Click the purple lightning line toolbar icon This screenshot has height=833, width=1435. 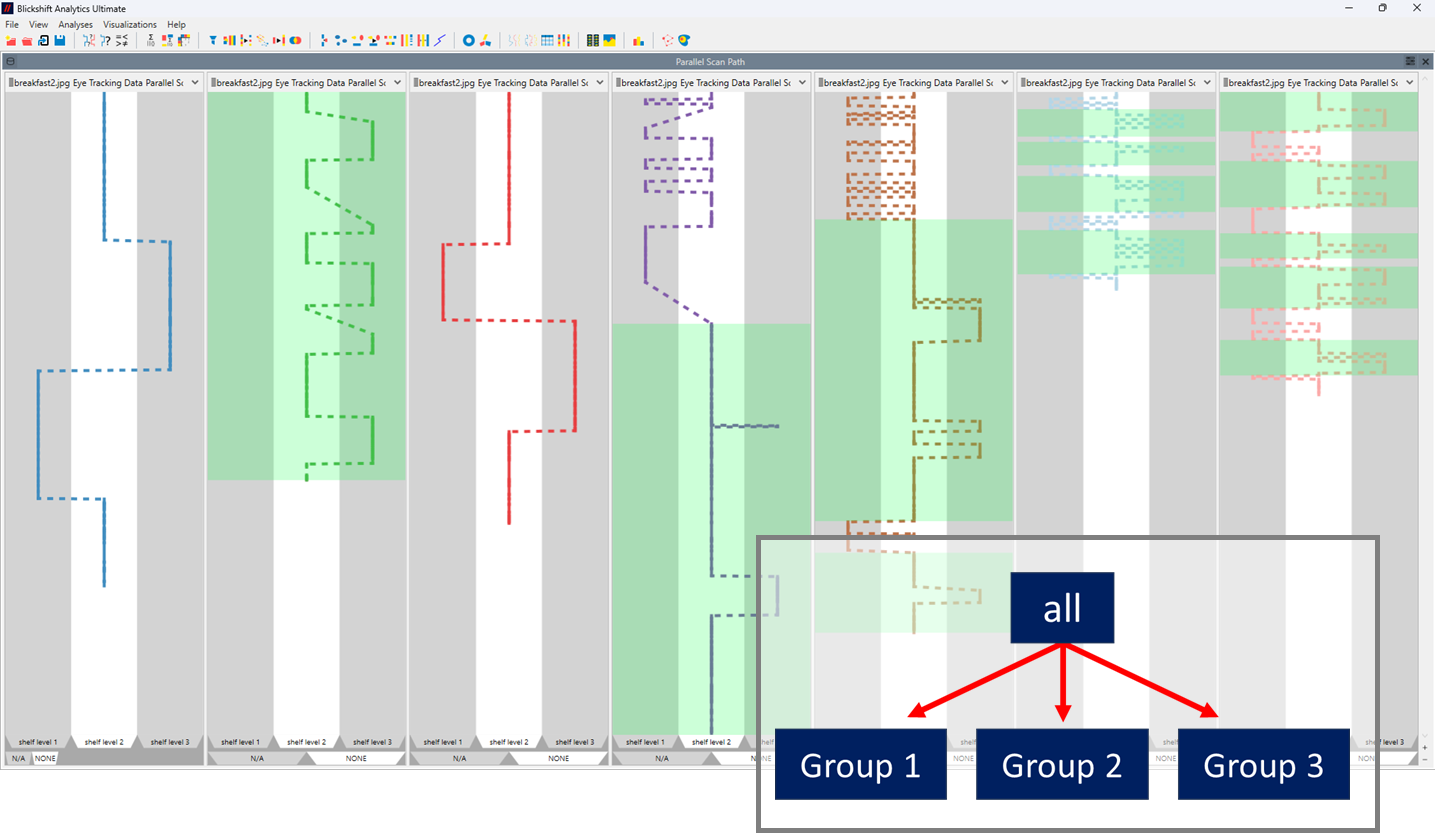coord(440,41)
